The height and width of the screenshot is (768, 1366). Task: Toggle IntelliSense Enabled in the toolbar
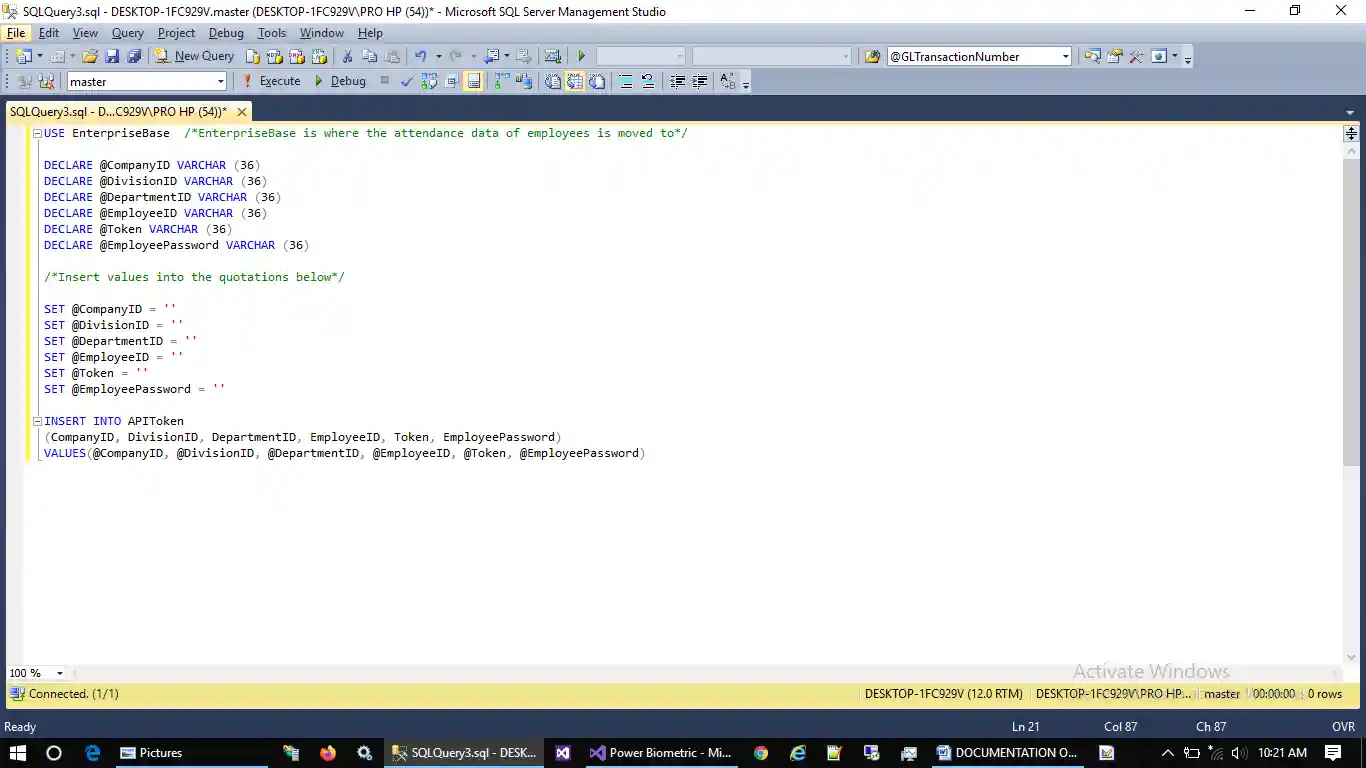[474, 81]
